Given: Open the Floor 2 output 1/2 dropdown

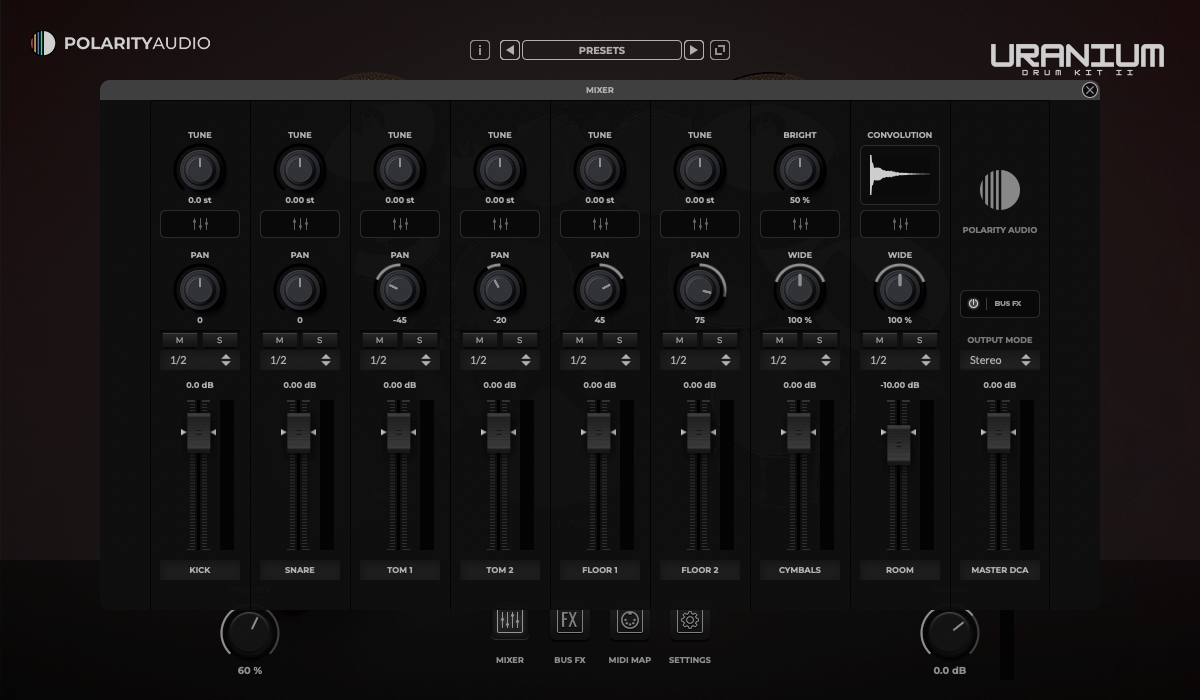Looking at the screenshot, I should tap(700, 360).
